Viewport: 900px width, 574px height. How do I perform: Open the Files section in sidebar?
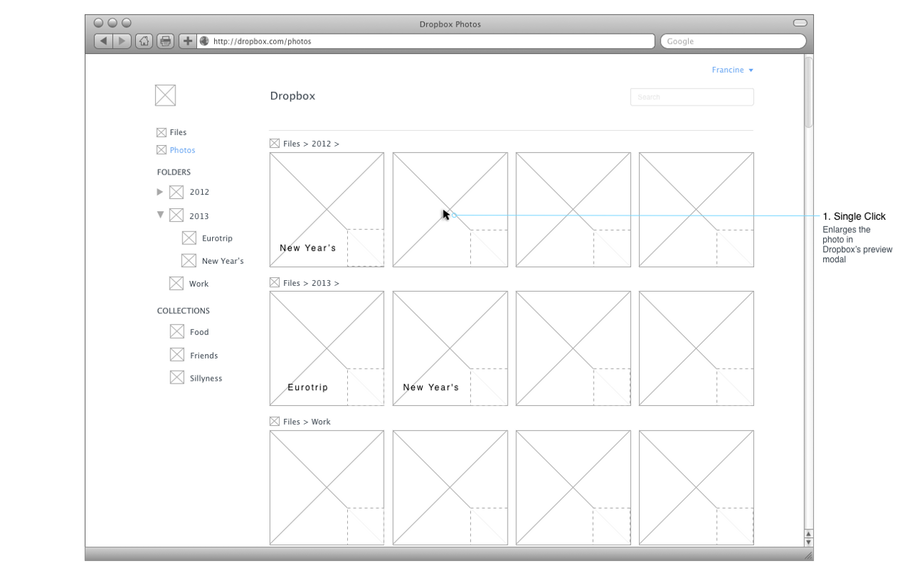pos(178,133)
